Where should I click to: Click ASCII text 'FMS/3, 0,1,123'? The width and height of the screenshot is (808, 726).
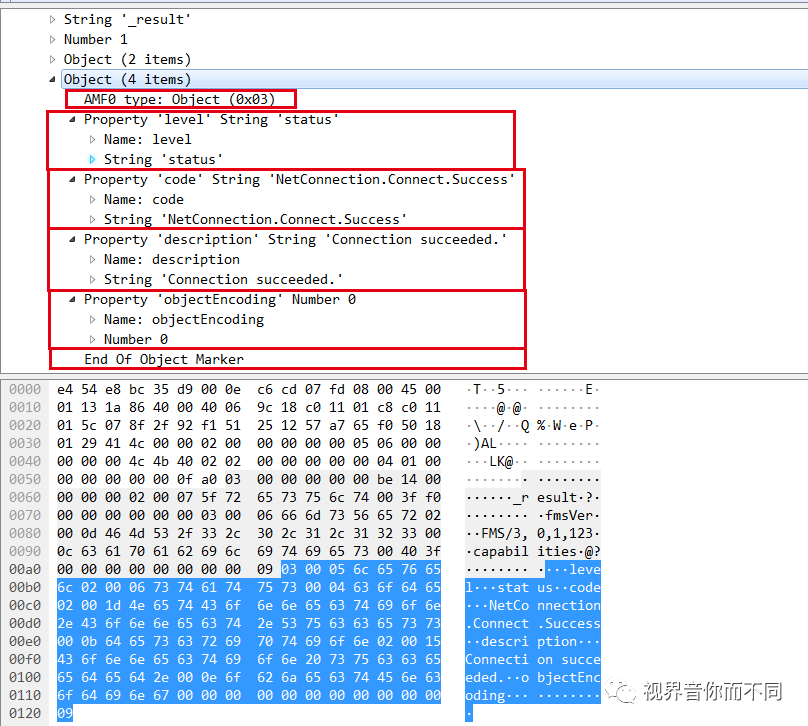coord(537,534)
